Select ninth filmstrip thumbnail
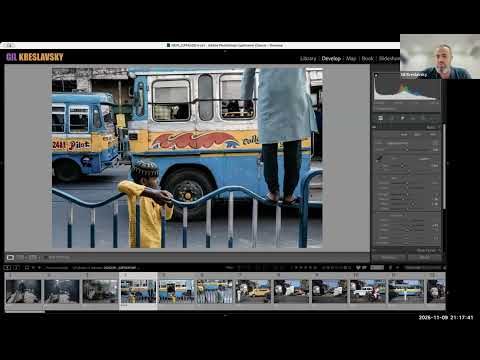Image resolution: width=480 pixels, height=360 pixels. coord(330,291)
